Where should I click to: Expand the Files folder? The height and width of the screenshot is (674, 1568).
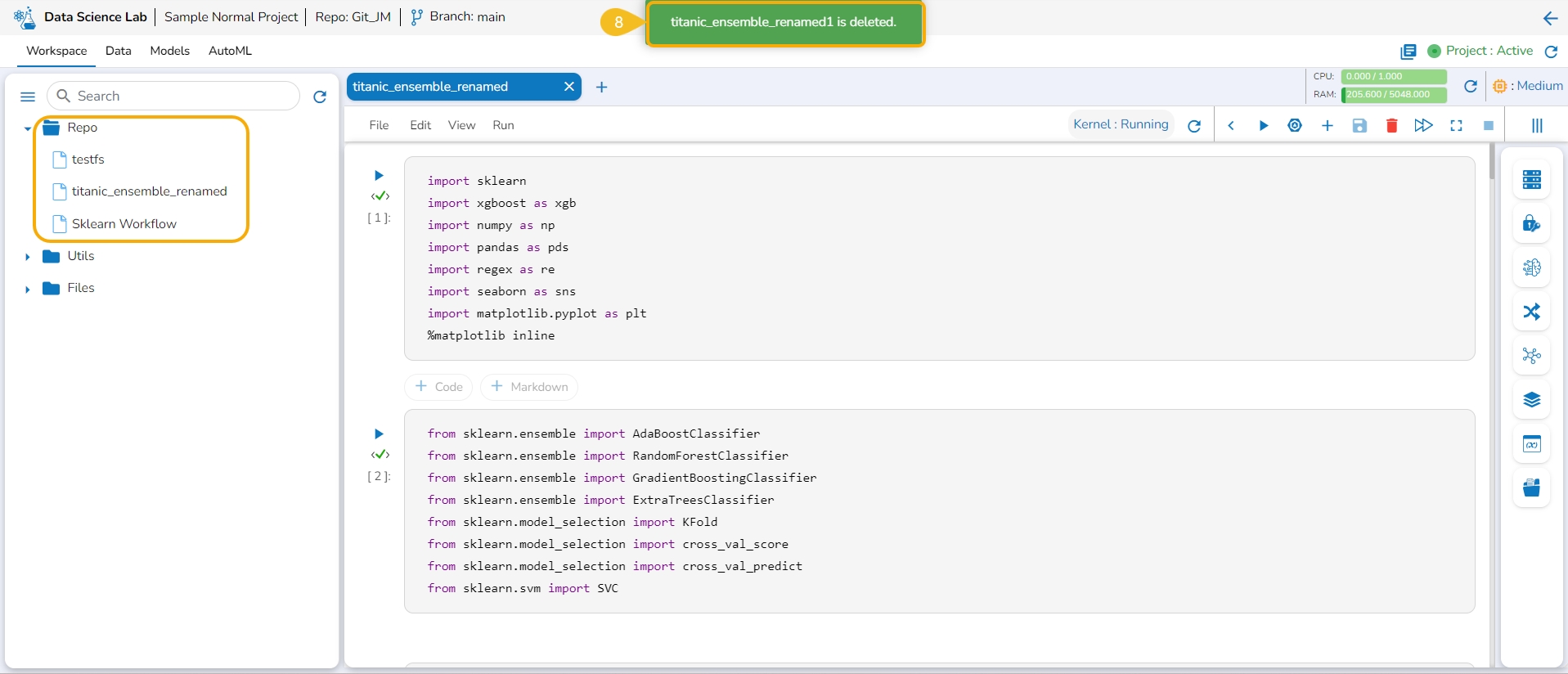(28, 289)
